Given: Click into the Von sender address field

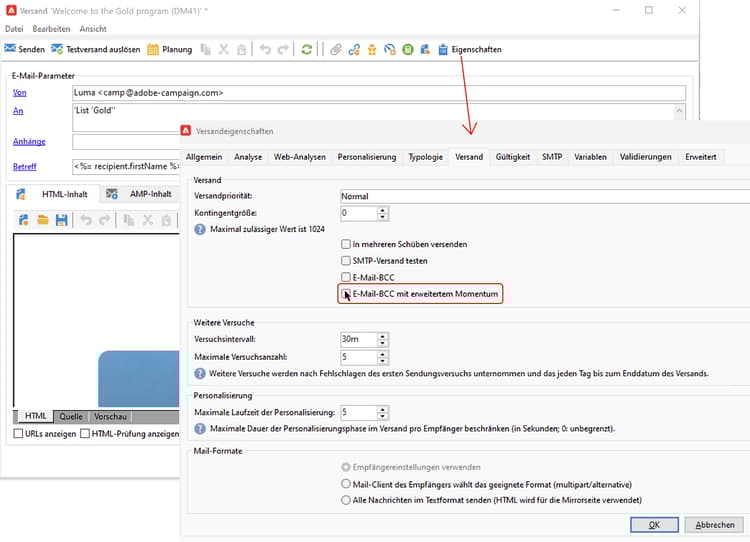Looking at the screenshot, I should click(379, 93).
